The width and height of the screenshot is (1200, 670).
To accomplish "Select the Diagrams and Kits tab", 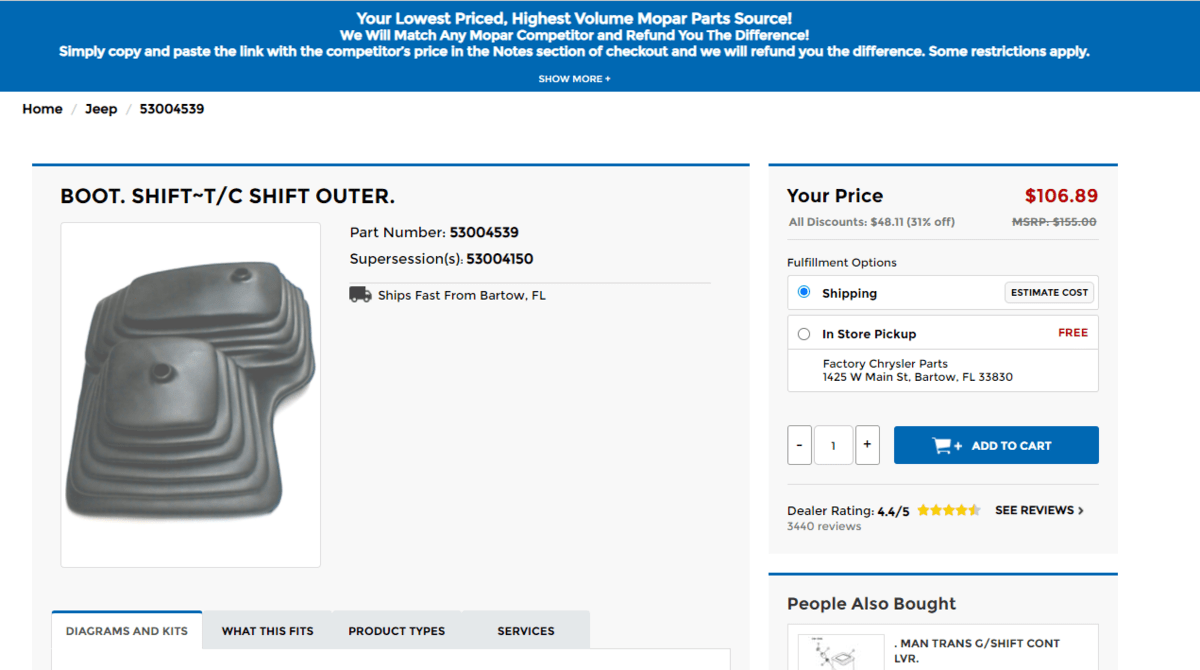I will pos(127,631).
